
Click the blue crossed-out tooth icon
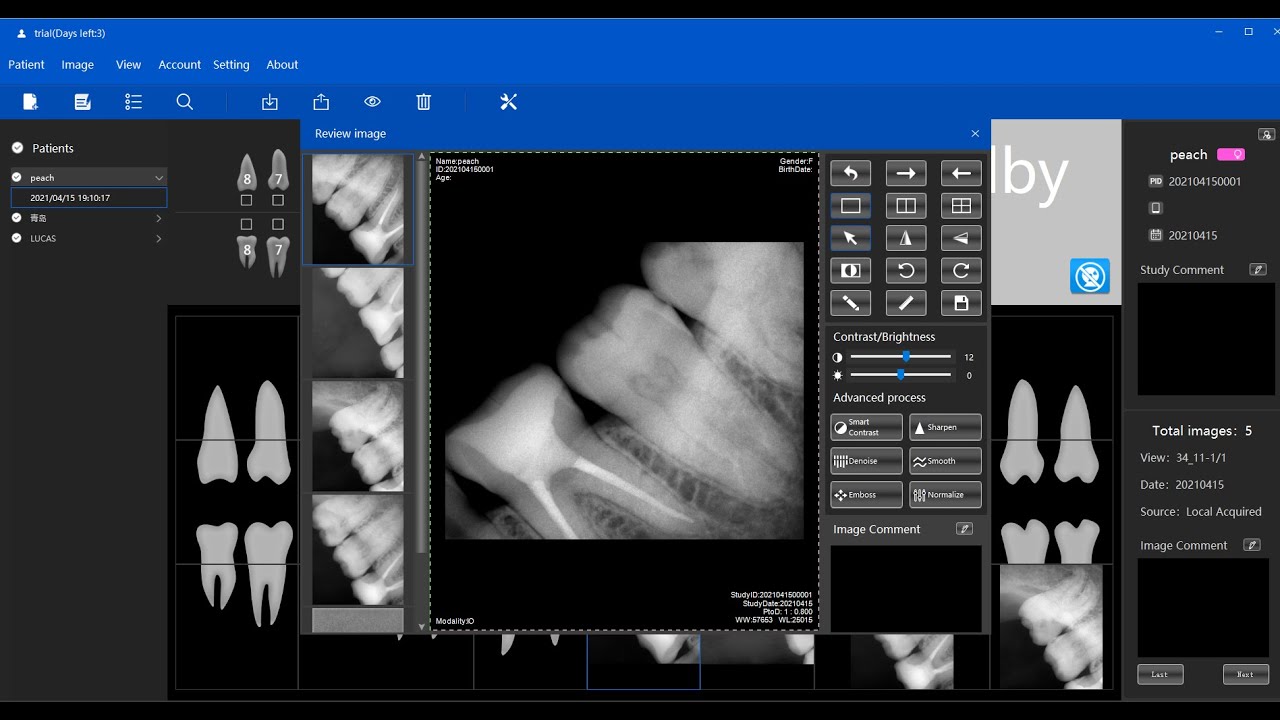coord(1089,276)
